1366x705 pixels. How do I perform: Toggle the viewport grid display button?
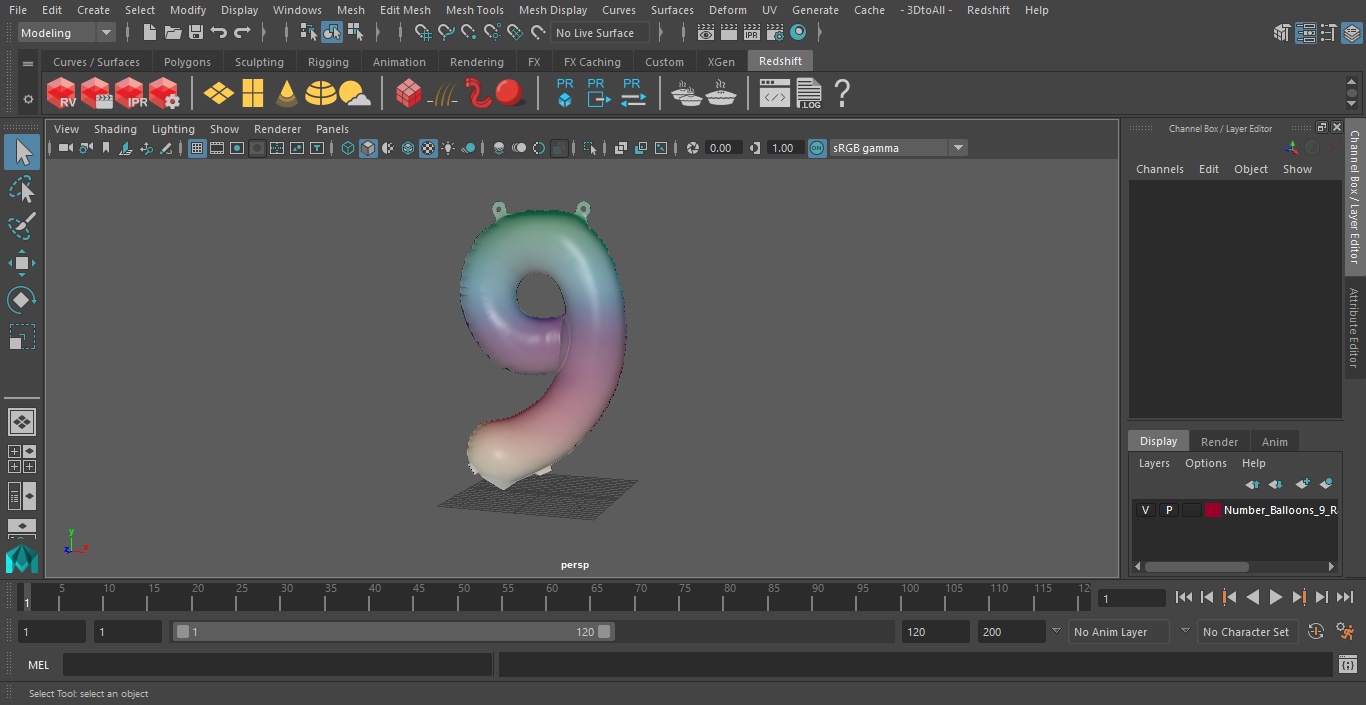[x=197, y=148]
